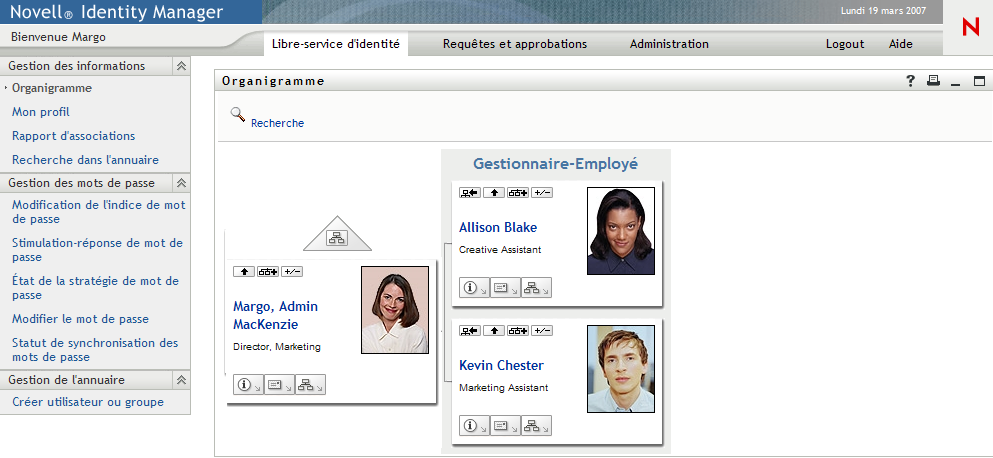Viewport: 993px width, 458px height.
Task: Toggle the +/- button on Margo's card
Action: [x=292, y=271]
